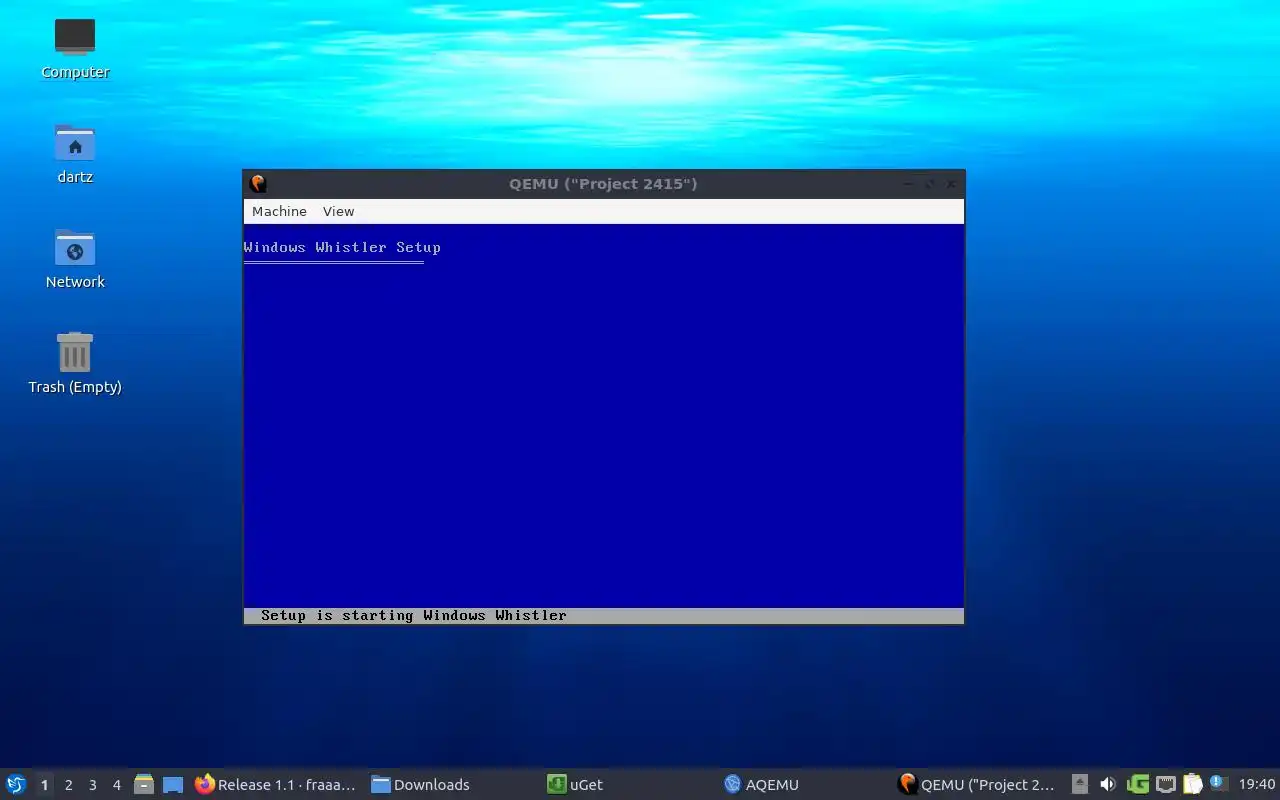Switch to the Downloads taskbar window
1280x800 pixels.
tap(421, 785)
